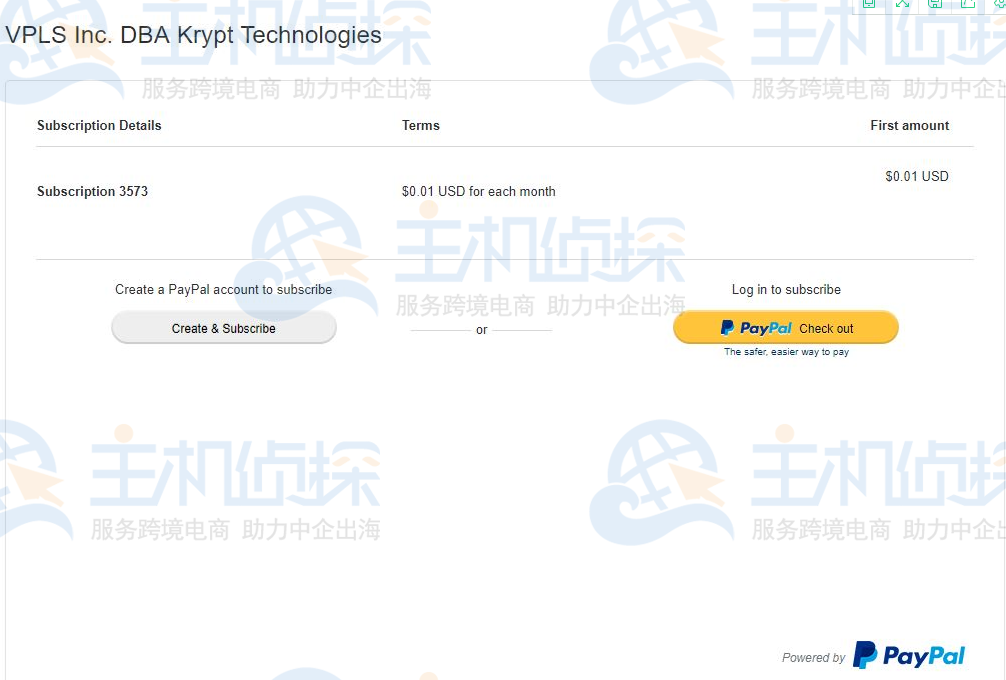
Task: Click the '$0.01 USD for each month' terms text
Action: pos(479,191)
